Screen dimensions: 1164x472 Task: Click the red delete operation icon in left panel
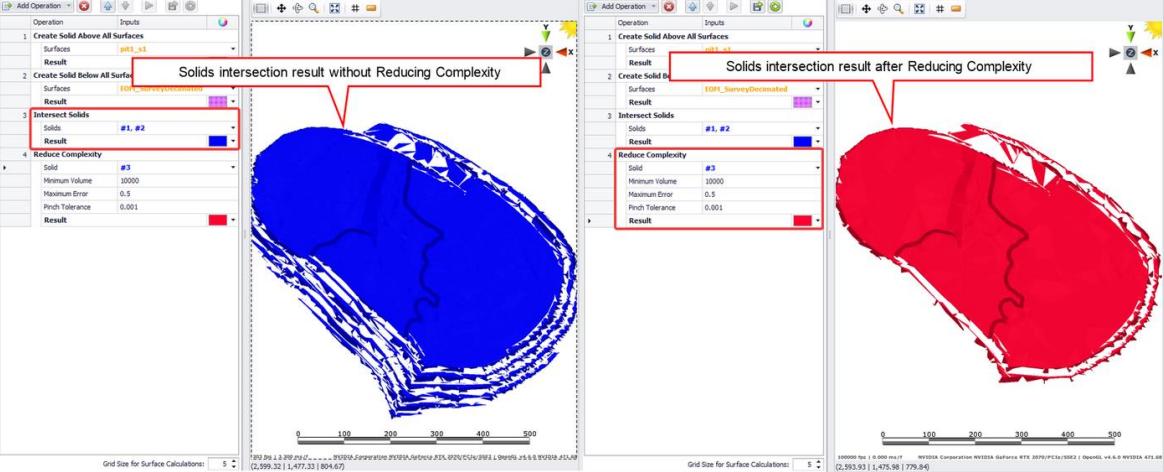[84, 6]
